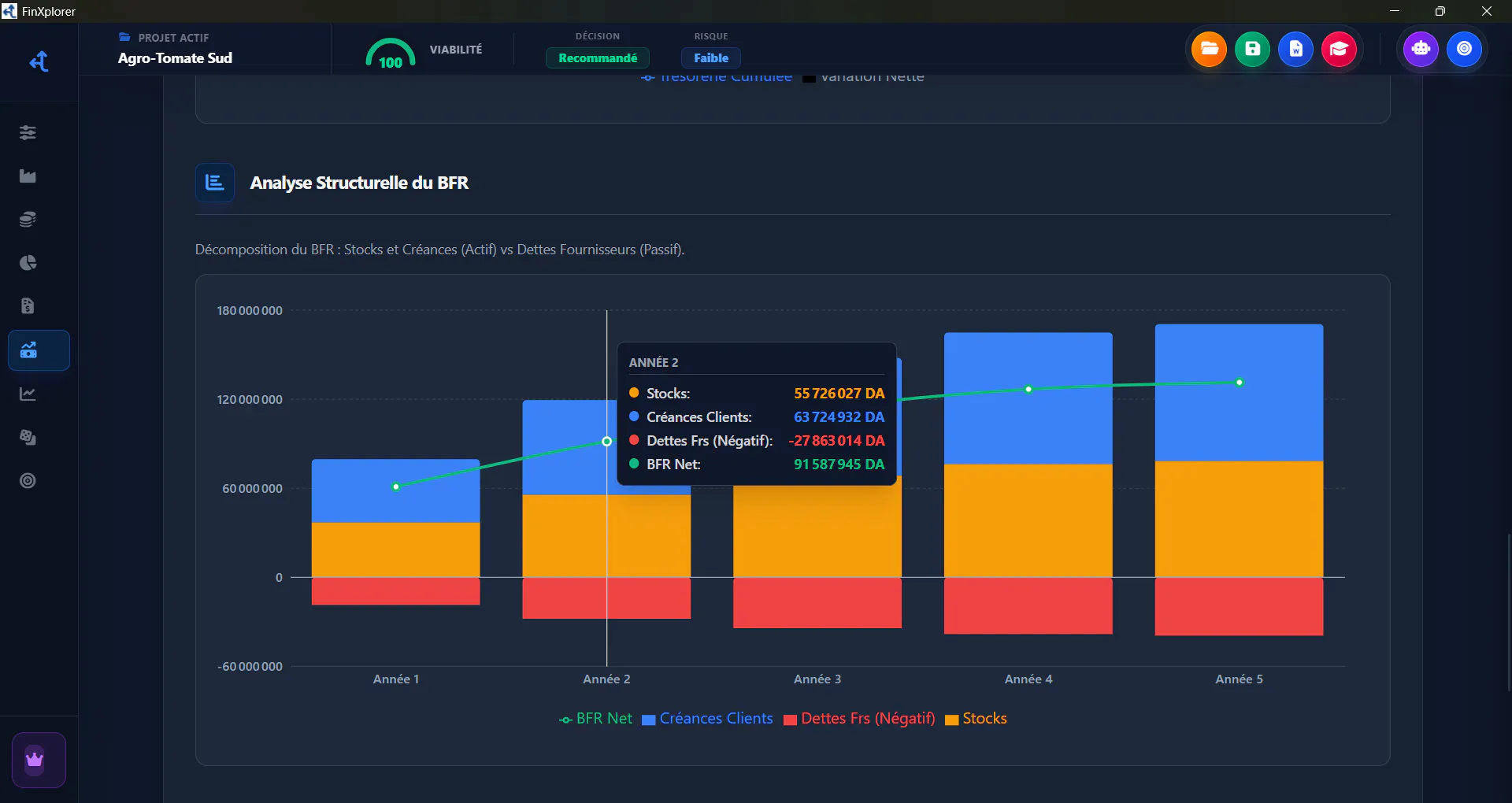This screenshot has height=803, width=1512.
Task: Click the Agro-Tomate Sud project name
Action: (x=175, y=58)
